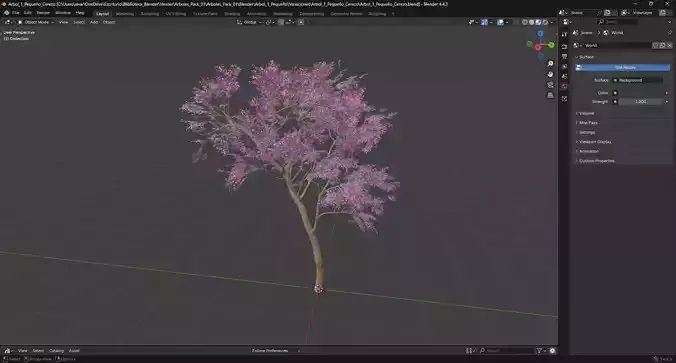
Task: Open the Texture properties tab
Action: [x=564, y=99]
